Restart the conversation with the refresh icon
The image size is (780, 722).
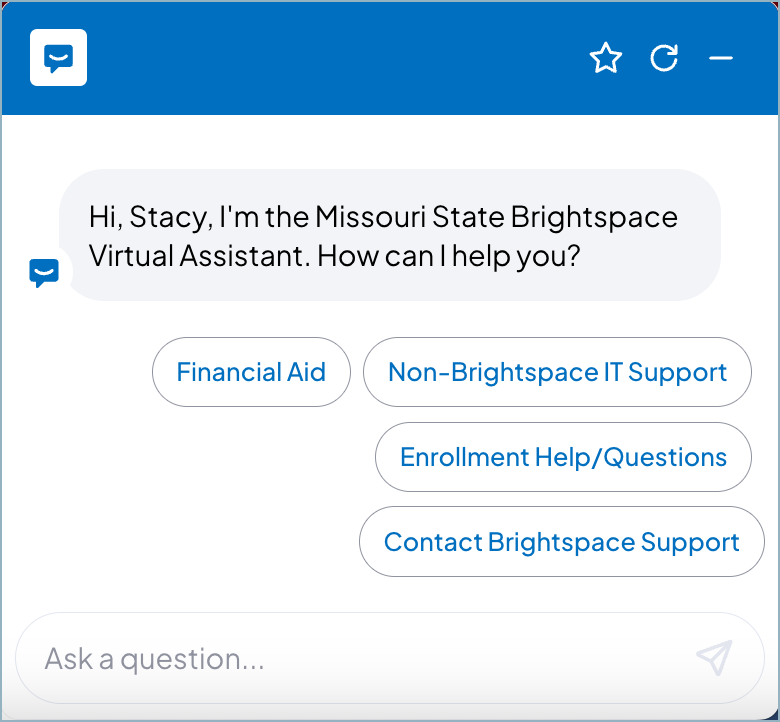point(664,58)
